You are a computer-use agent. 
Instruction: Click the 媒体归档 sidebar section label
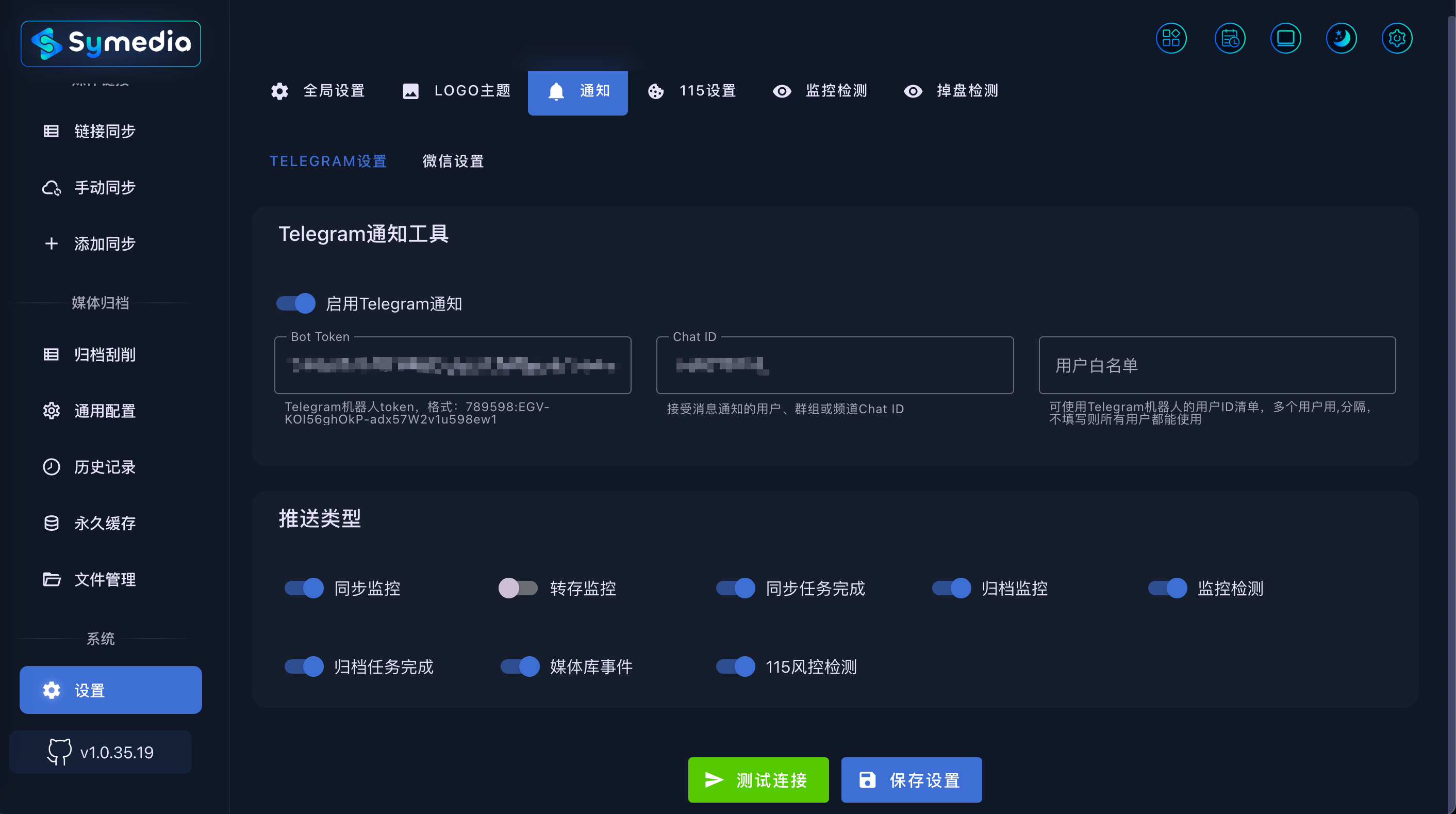(x=101, y=303)
